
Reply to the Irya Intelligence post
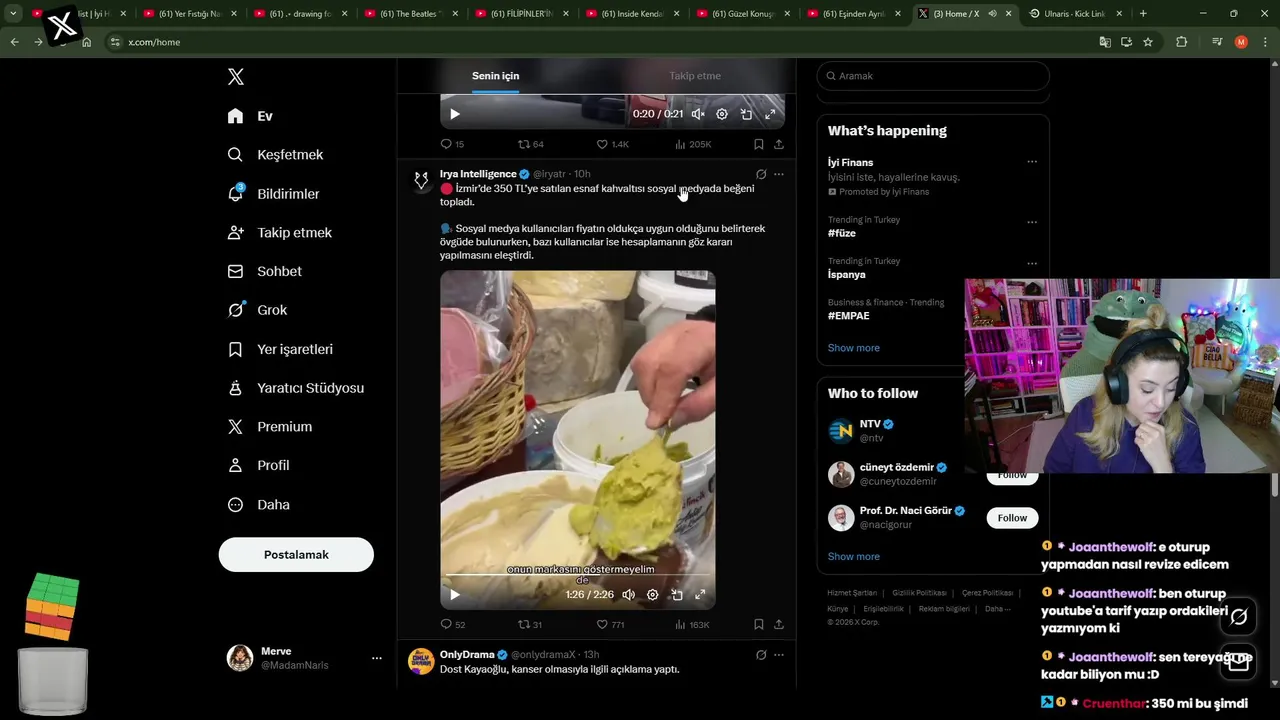coord(453,624)
